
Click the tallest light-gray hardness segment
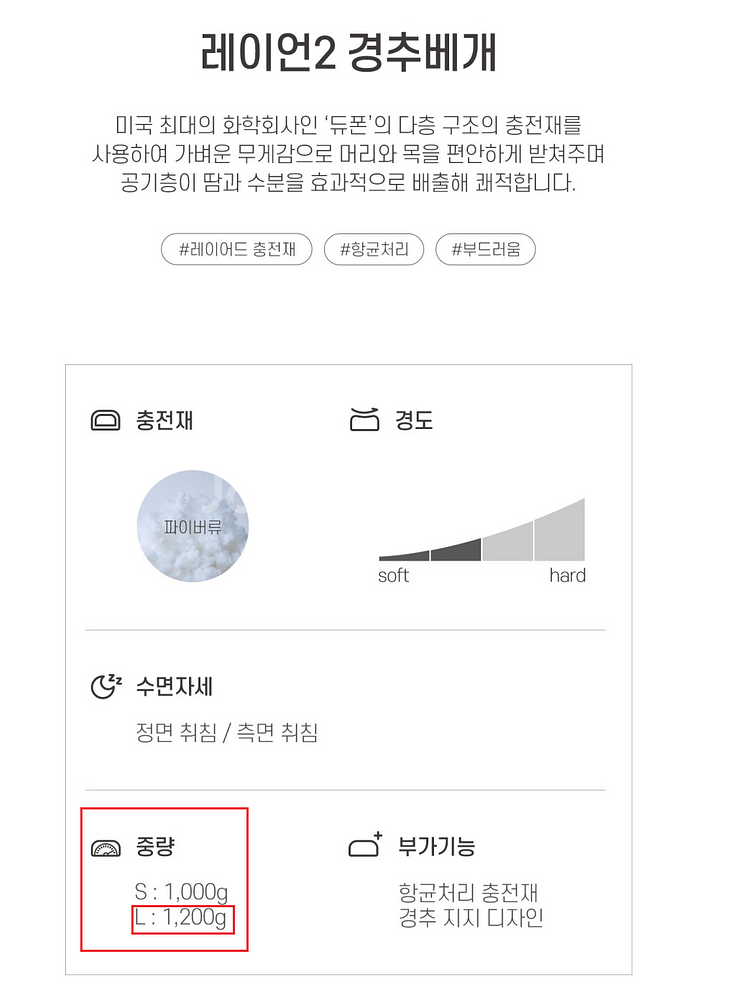pyautogui.click(x=559, y=532)
